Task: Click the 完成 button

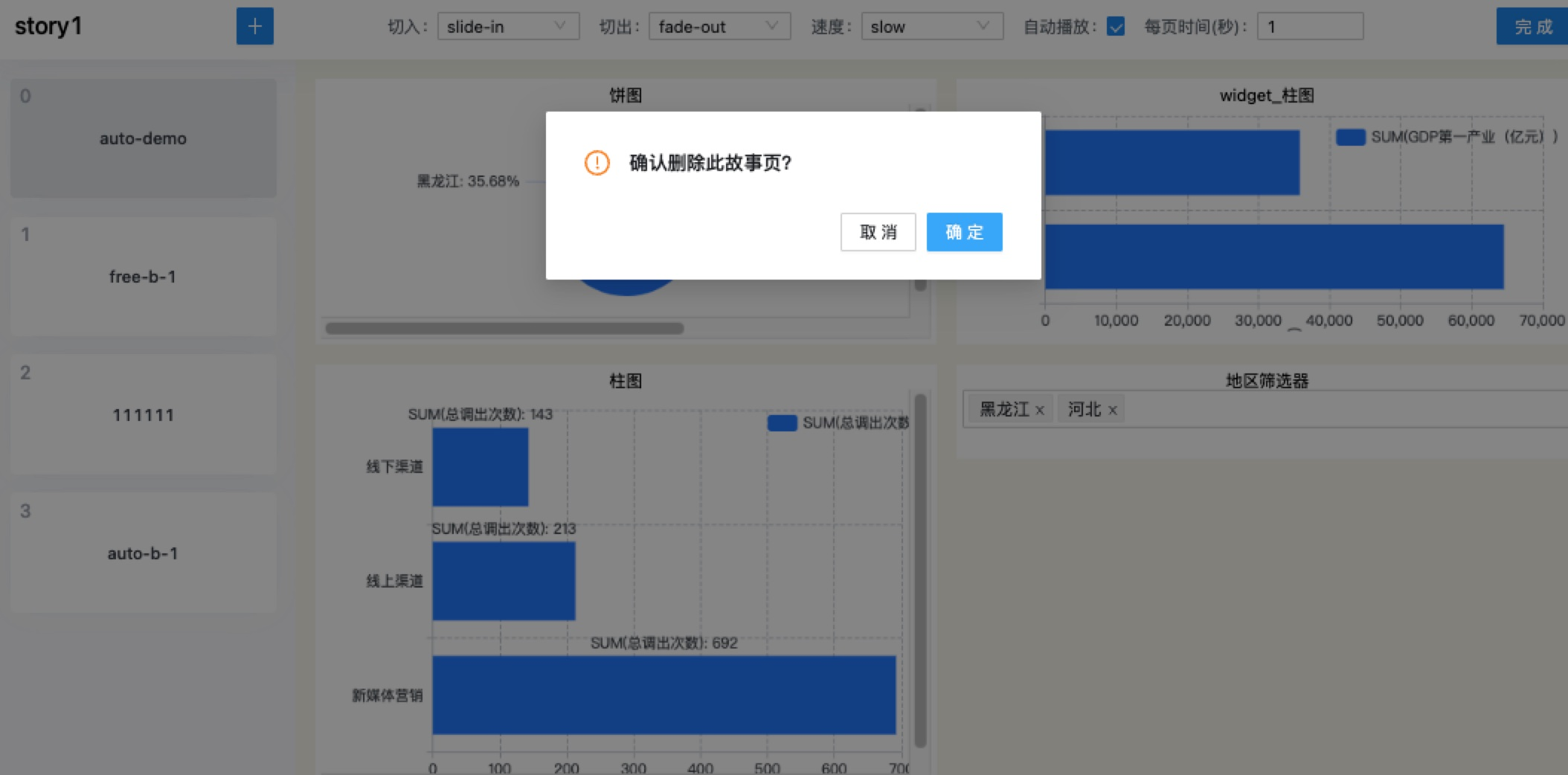Action: (1532, 27)
